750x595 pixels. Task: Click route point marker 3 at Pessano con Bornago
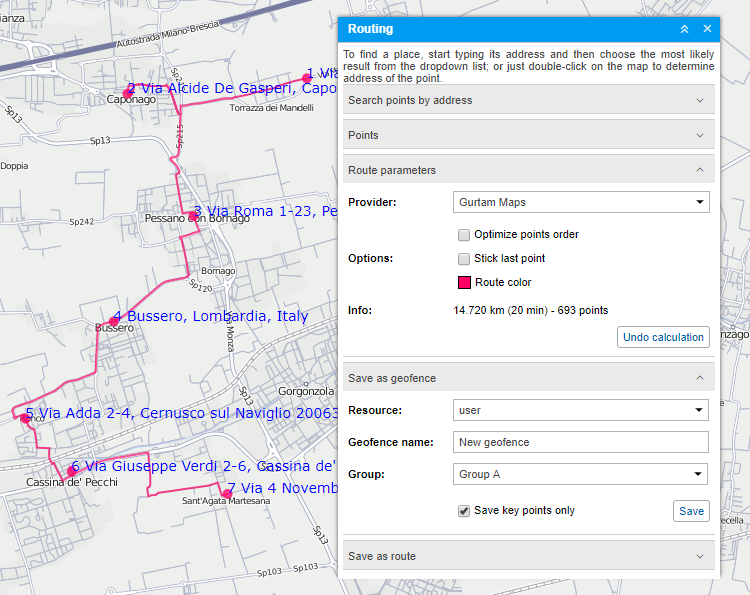coord(193,216)
